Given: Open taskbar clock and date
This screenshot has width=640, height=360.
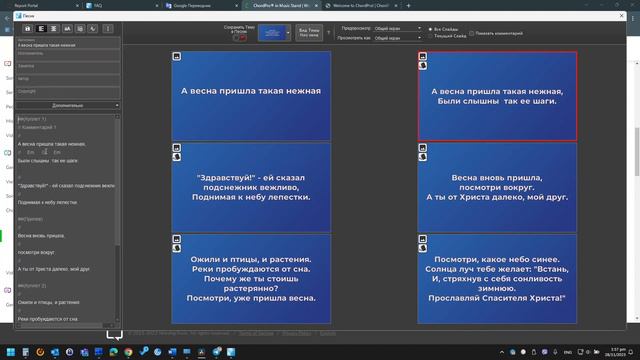Looking at the screenshot, I should [616, 352].
